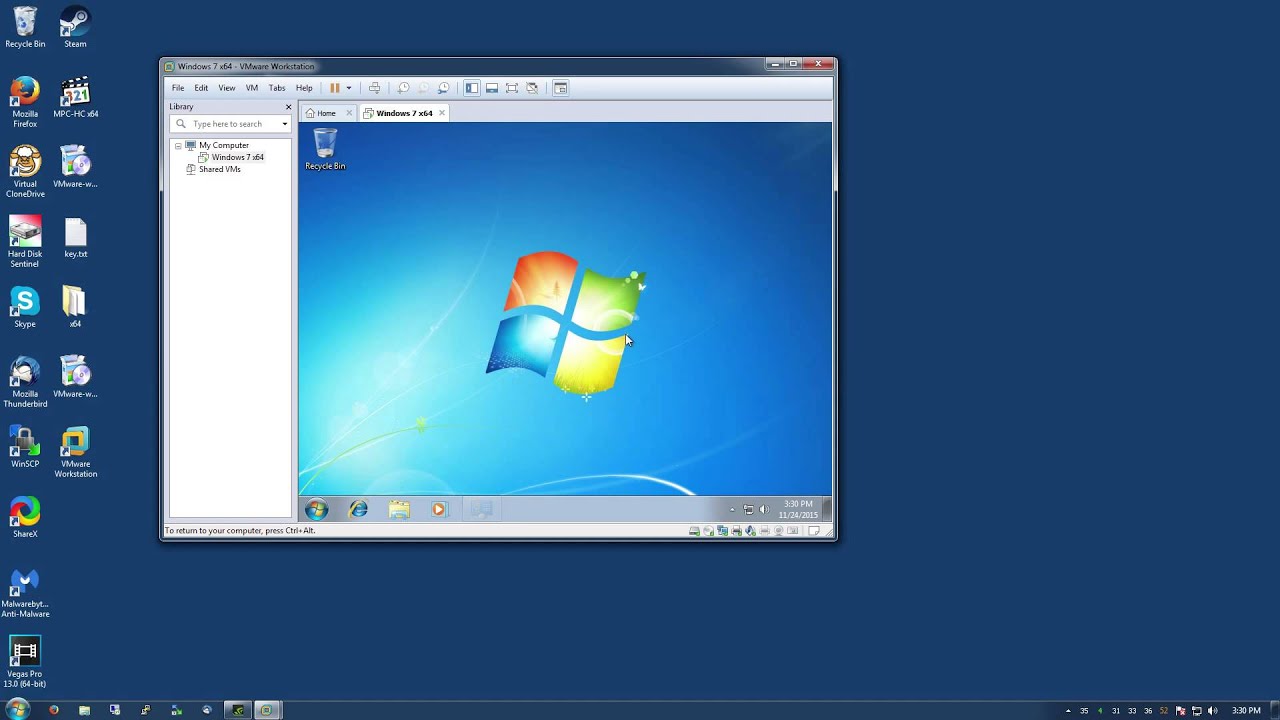Launch Internet Explorer in the guest taskbar
Screen dimensions: 1280x720
pos(358,510)
